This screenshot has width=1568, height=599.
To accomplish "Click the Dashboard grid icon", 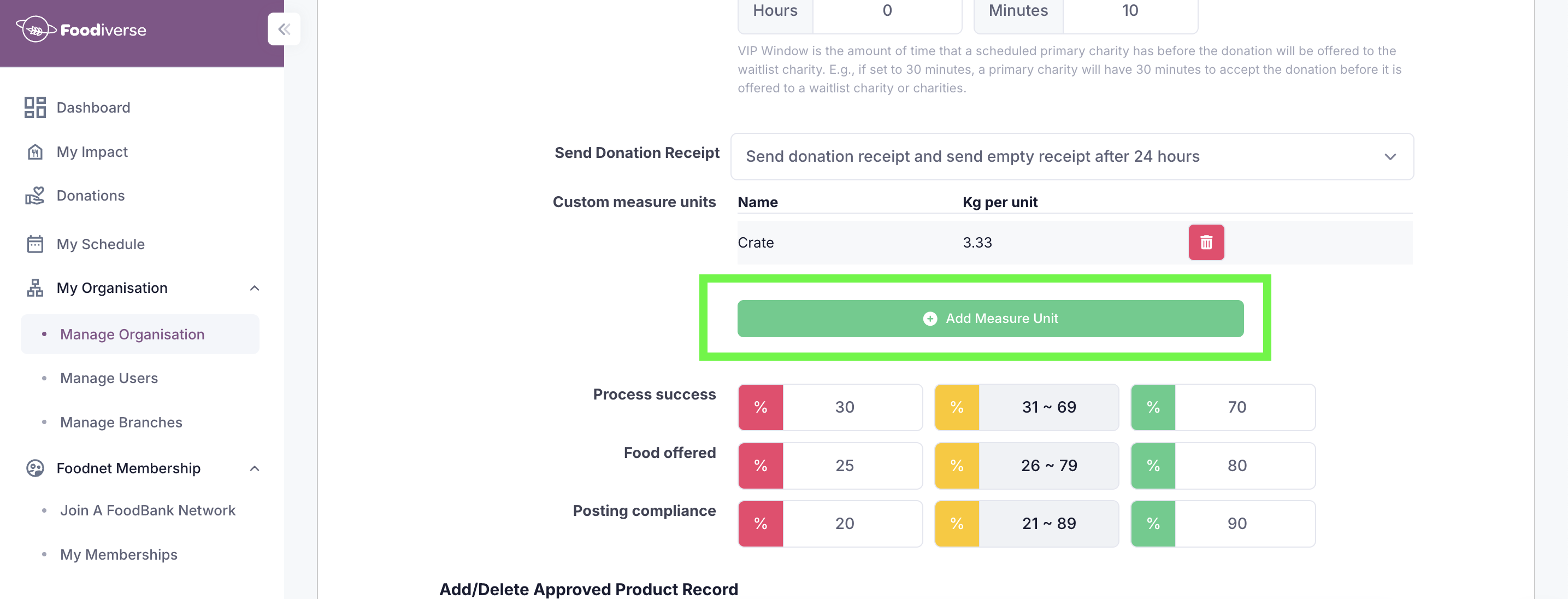I will click(36, 108).
